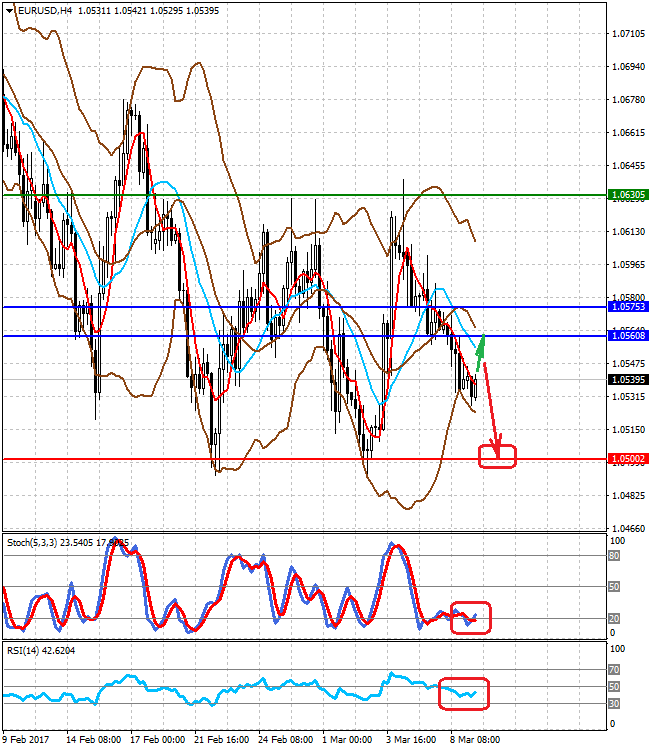This screenshot has height=751, width=649.
Task: Click the 1.06940 price scale value
Action: coord(628,67)
